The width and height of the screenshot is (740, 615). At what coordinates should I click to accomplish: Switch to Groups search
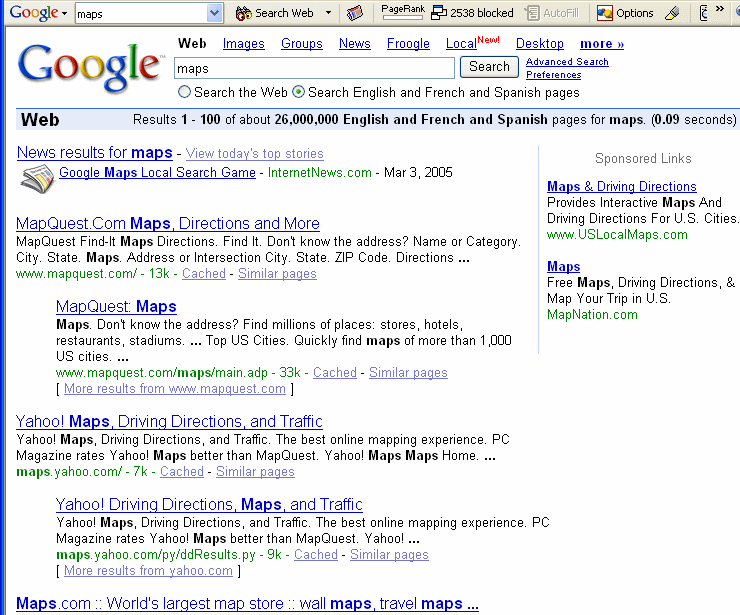pos(302,43)
